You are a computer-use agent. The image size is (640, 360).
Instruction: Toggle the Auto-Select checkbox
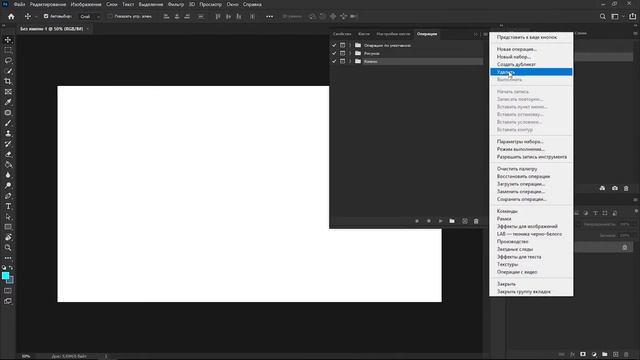(x=46, y=16)
